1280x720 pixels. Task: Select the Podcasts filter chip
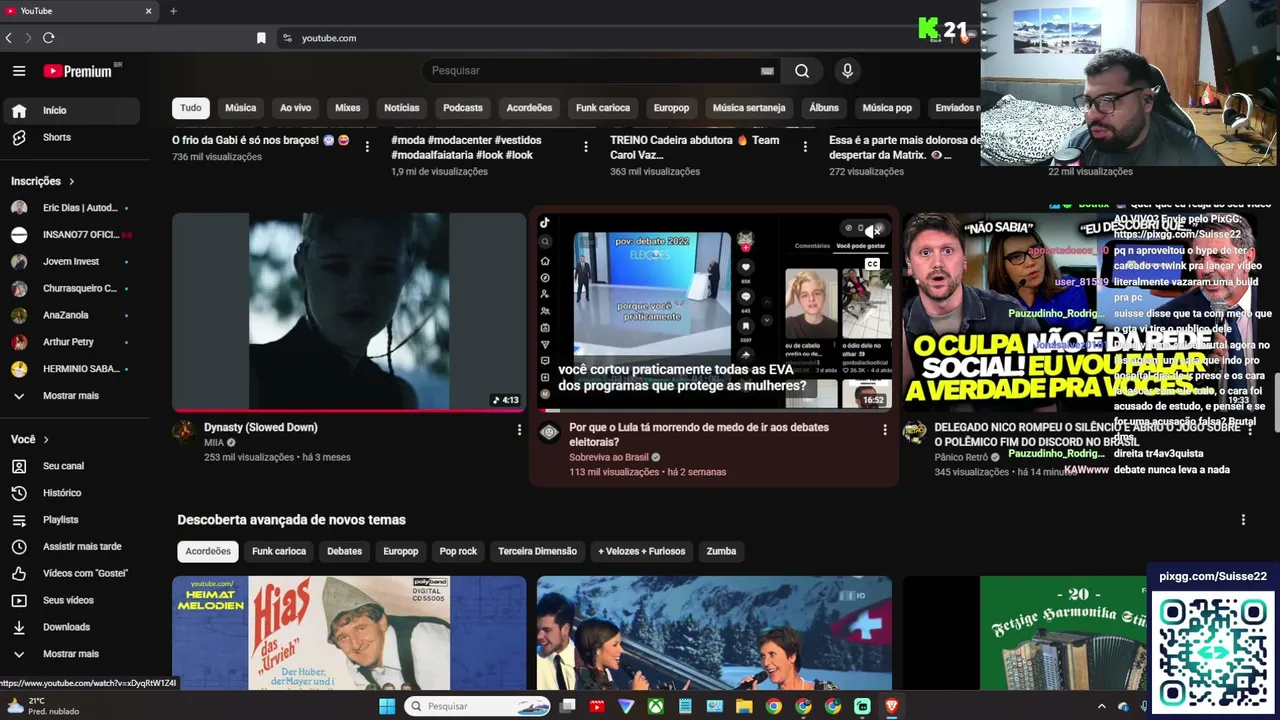click(463, 108)
